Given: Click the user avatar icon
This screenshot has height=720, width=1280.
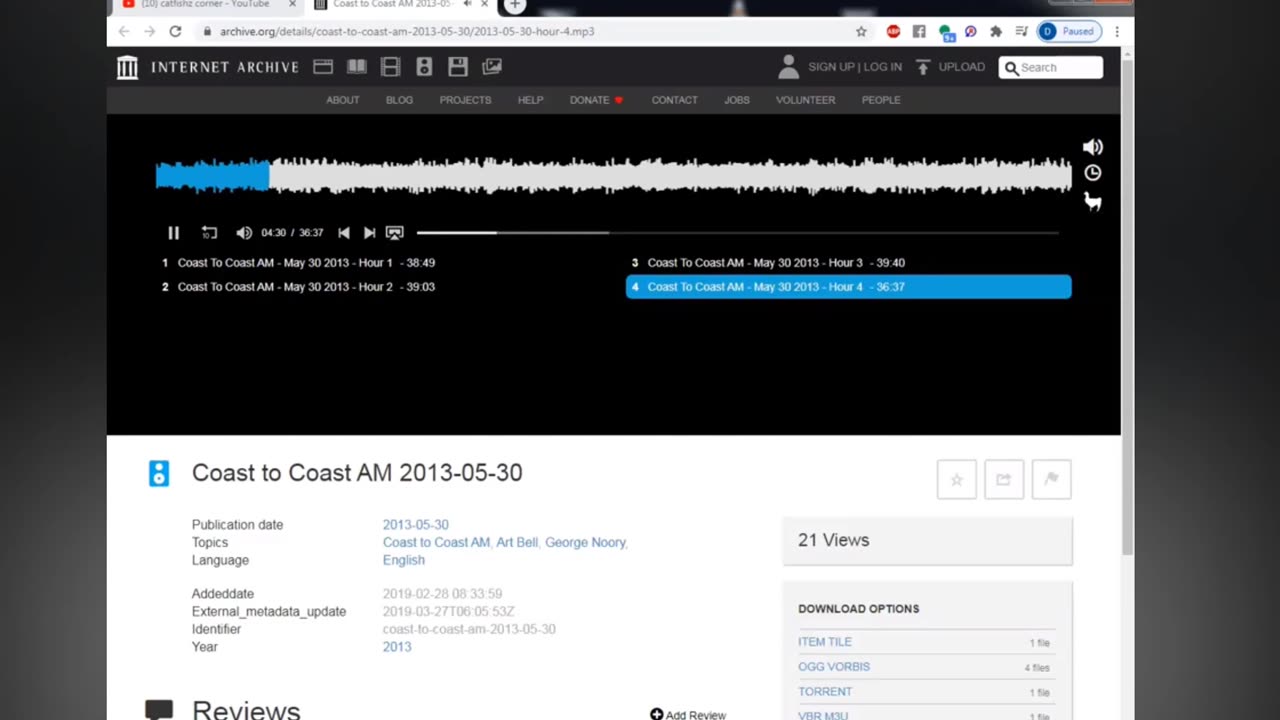Looking at the screenshot, I should [x=788, y=67].
